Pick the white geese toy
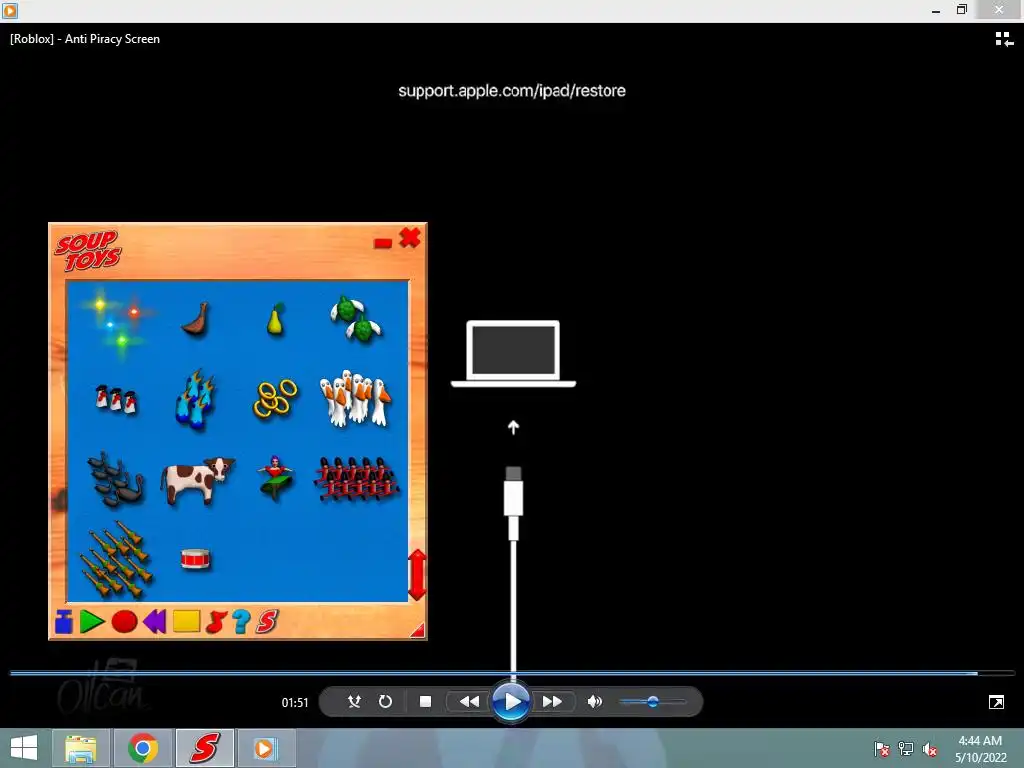Screen dimensions: 1024x768 point(355,398)
